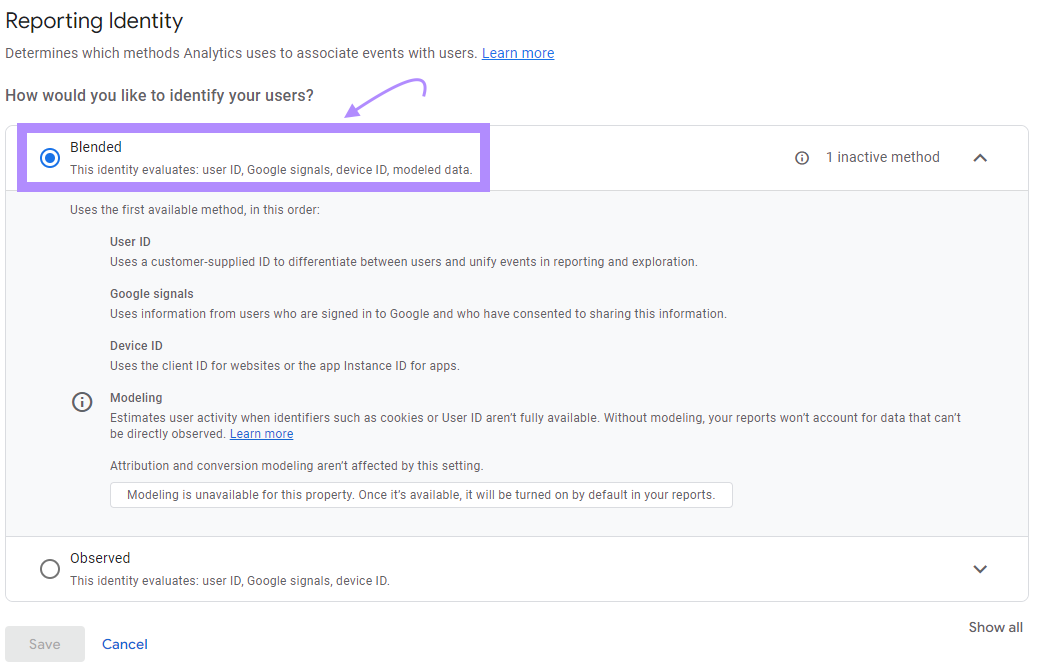
Task: Click the 'Reporting Identity' heading
Action: (x=94, y=20)
